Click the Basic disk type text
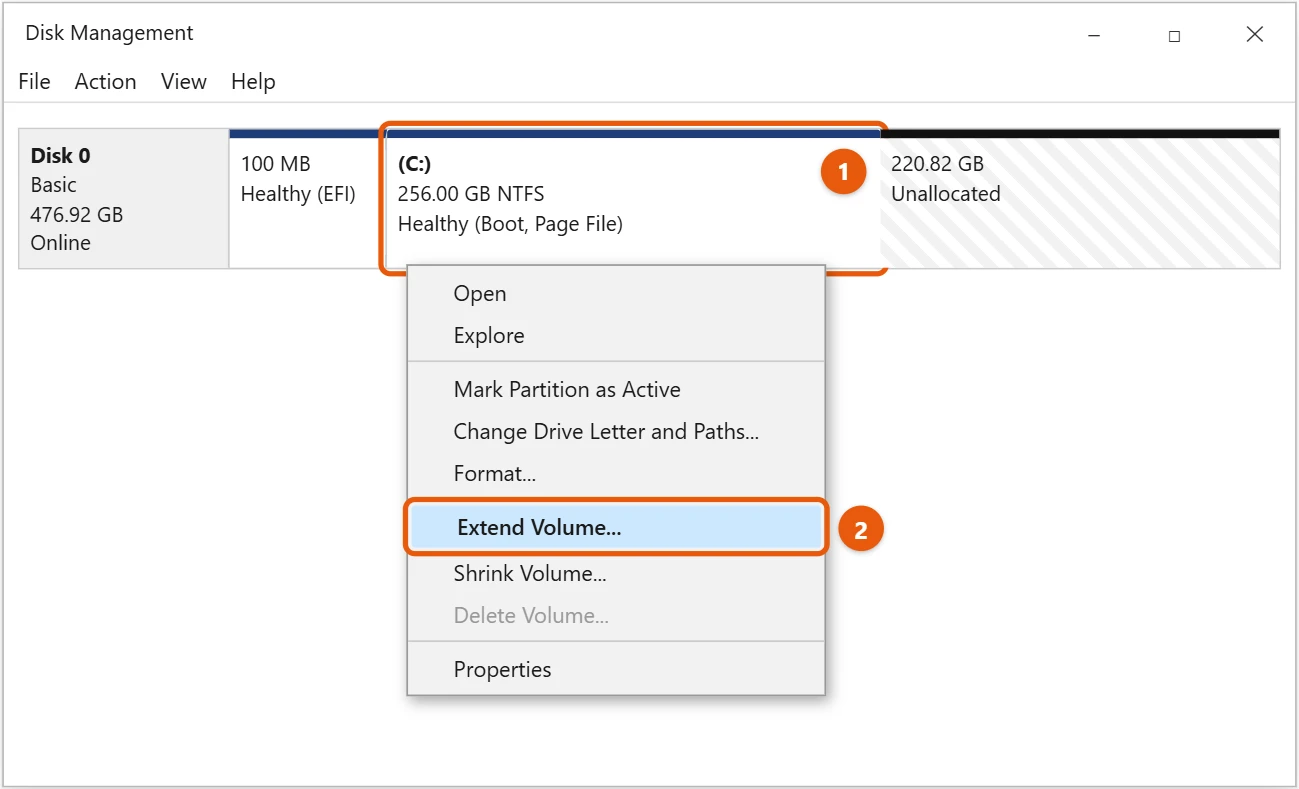 pos(54,185)
